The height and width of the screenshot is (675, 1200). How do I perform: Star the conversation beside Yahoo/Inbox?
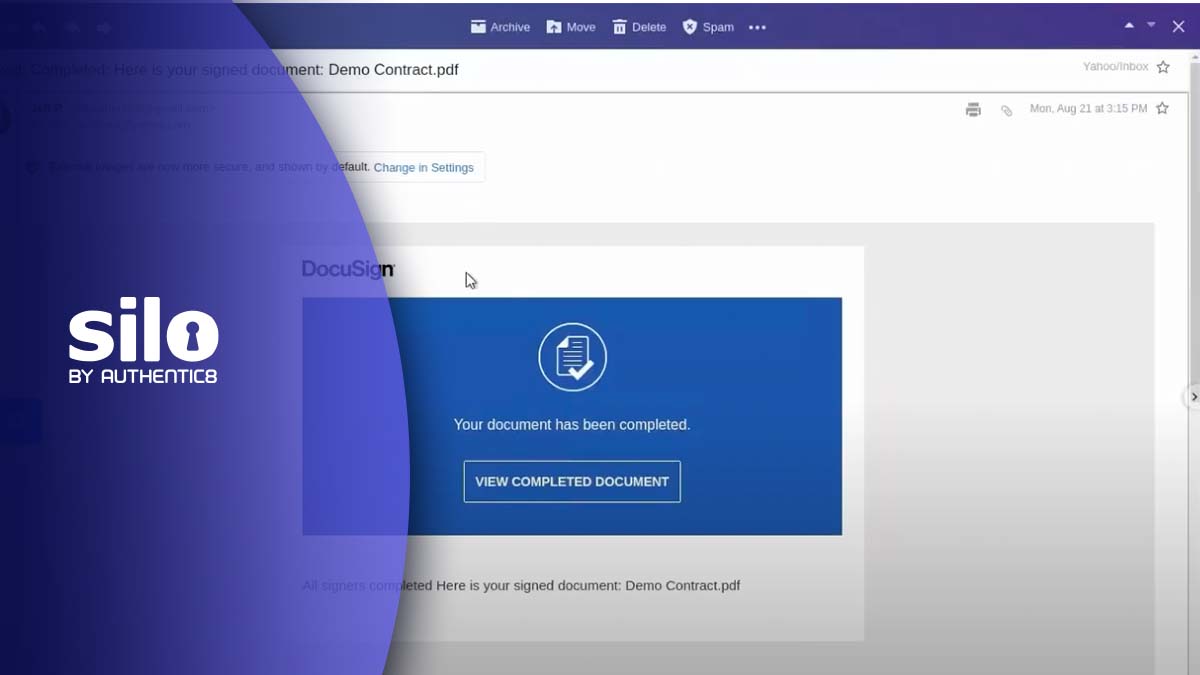pos(1163,67)
